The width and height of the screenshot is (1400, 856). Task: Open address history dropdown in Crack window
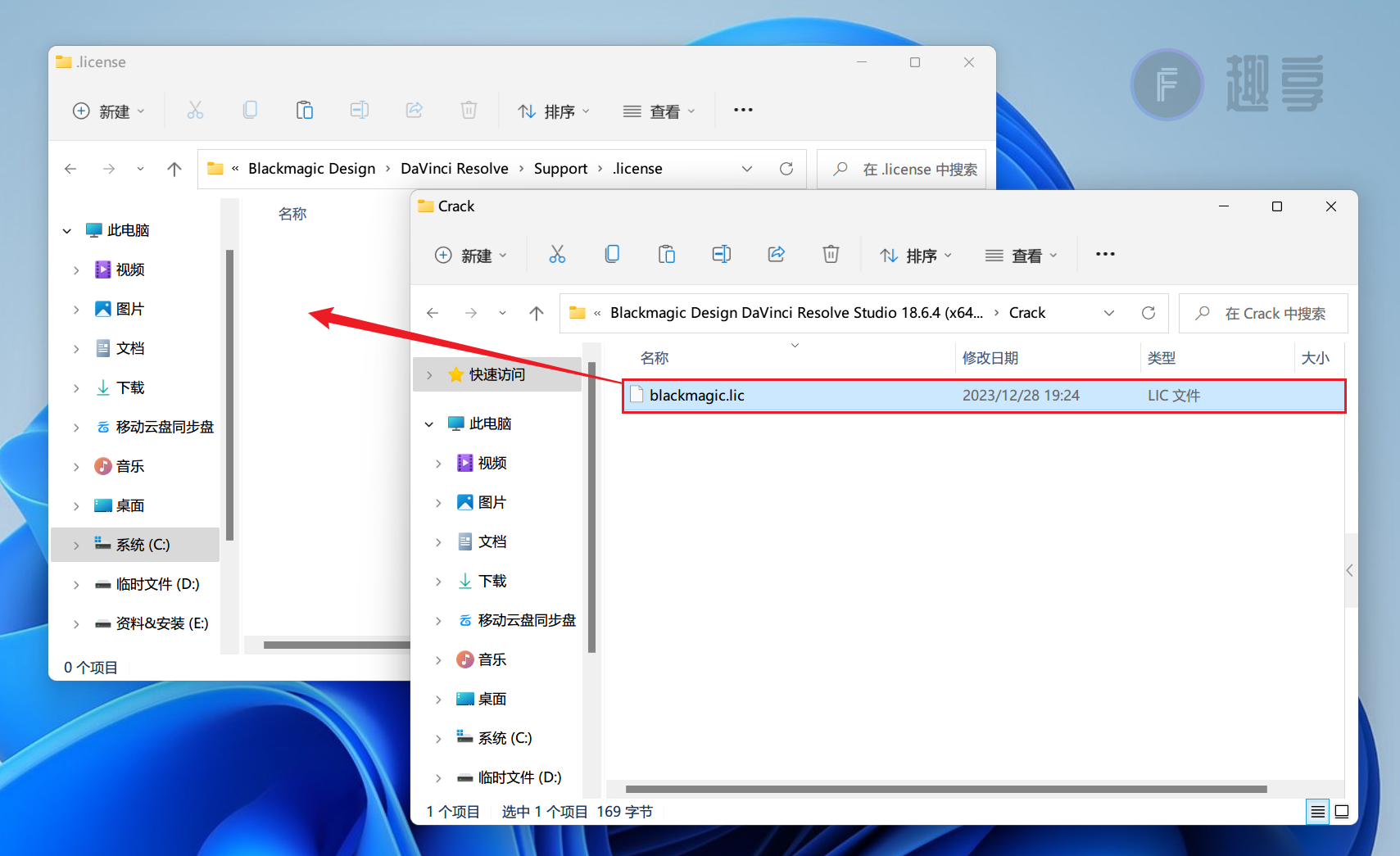tap(1109, 313)
